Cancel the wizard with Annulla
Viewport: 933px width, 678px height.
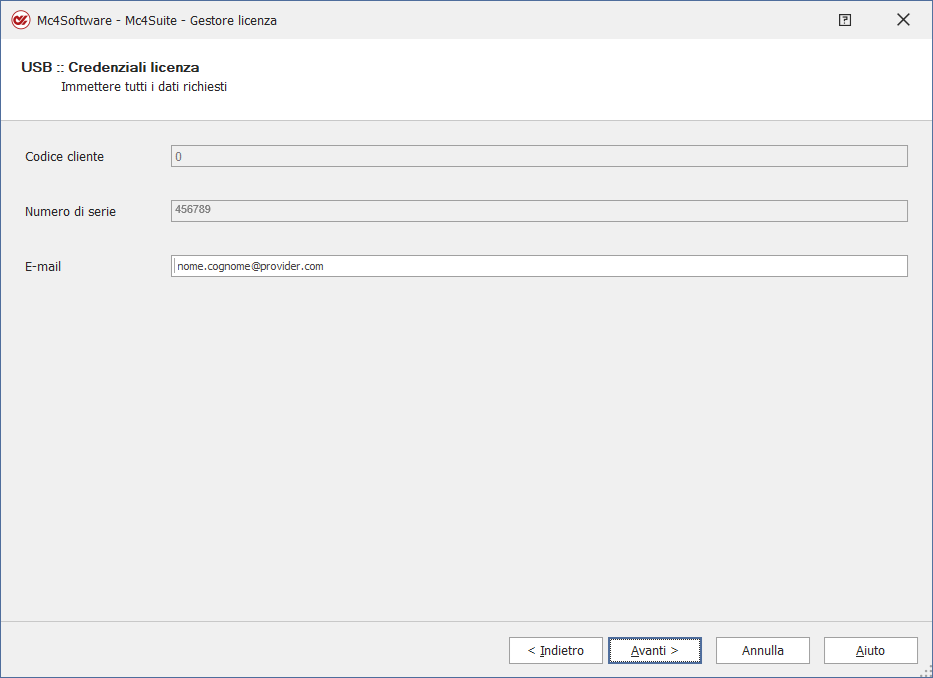[762, 650]
